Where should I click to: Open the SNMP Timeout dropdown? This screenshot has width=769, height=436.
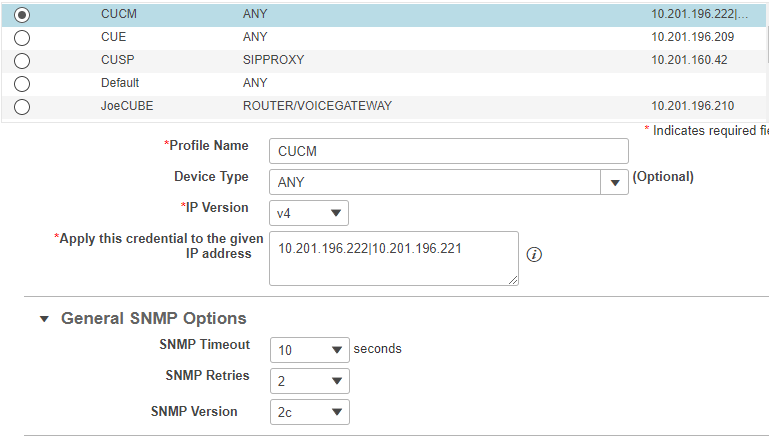point(309,350)
